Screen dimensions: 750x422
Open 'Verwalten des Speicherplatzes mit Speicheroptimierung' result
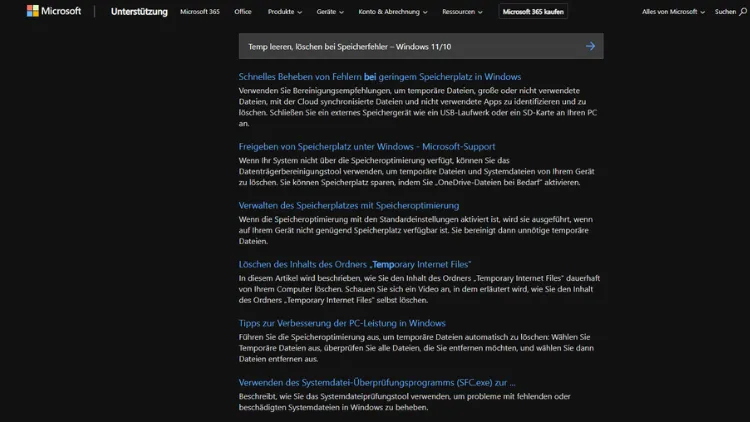349,205
